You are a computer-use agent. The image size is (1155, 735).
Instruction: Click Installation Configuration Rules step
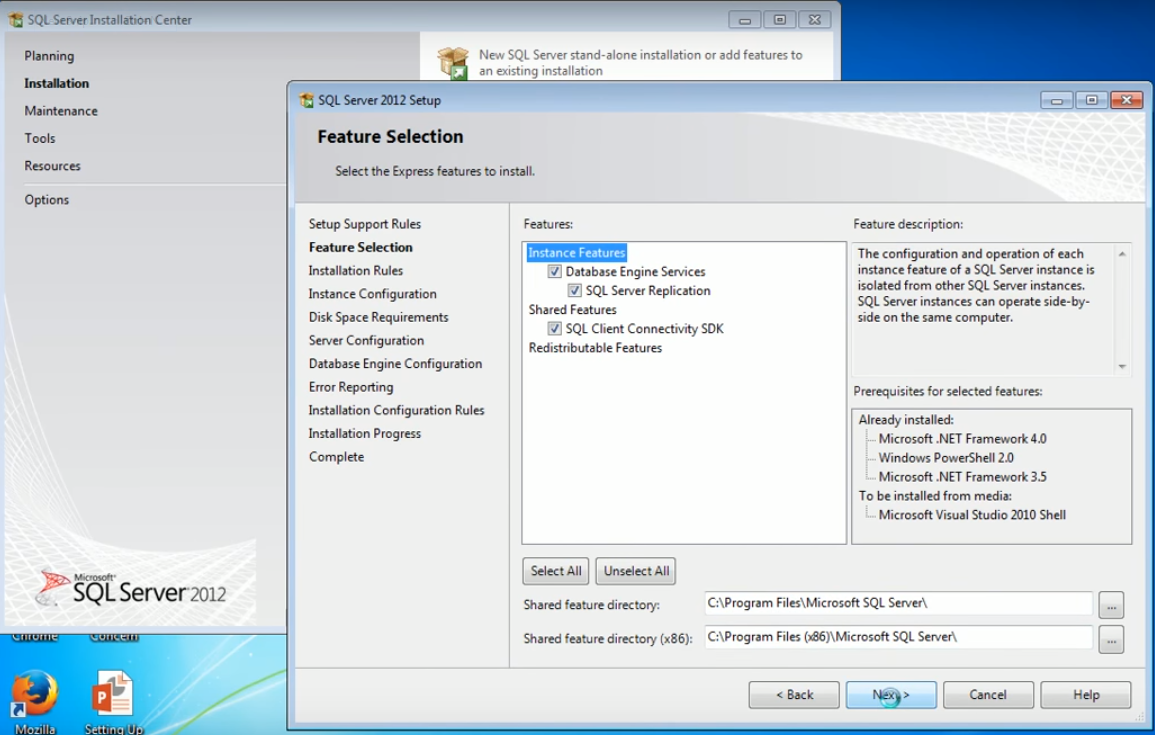pyautogui.click(x=396, y=410)
